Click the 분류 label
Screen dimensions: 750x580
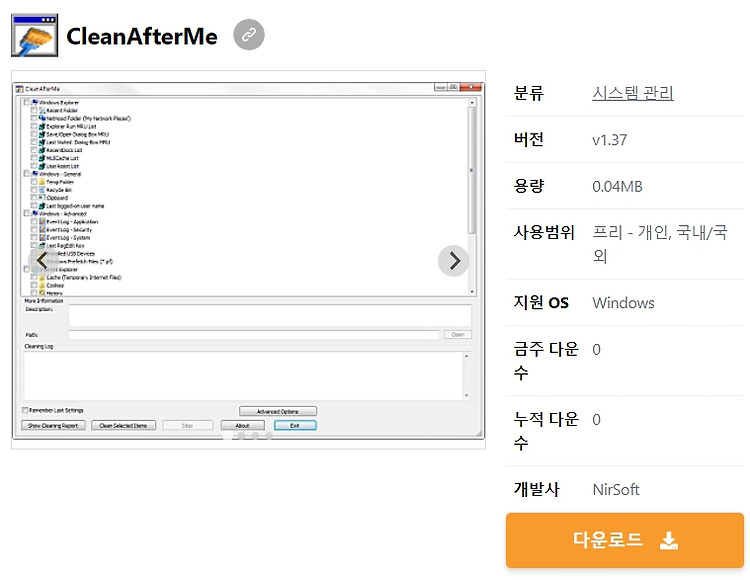529,93
